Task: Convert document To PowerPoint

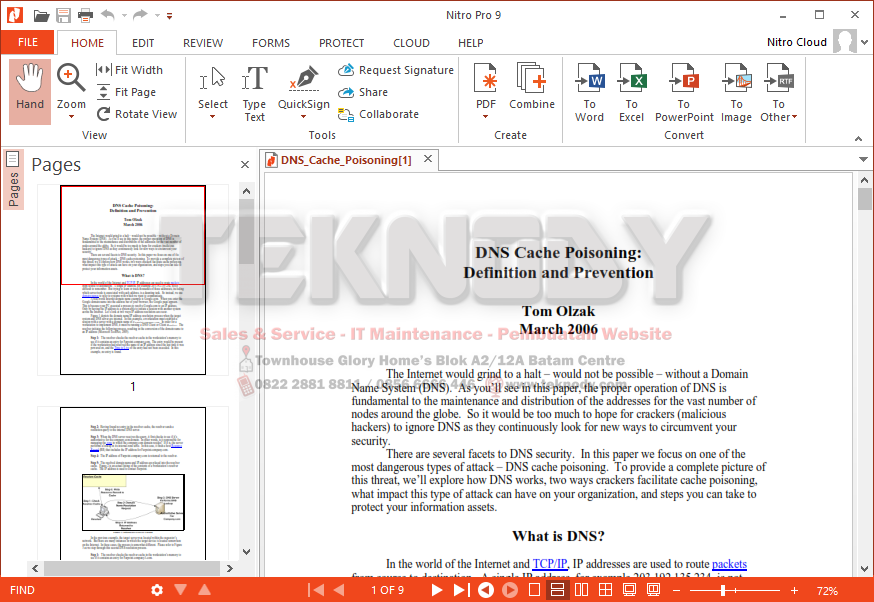Action: [x=684, y=93]
